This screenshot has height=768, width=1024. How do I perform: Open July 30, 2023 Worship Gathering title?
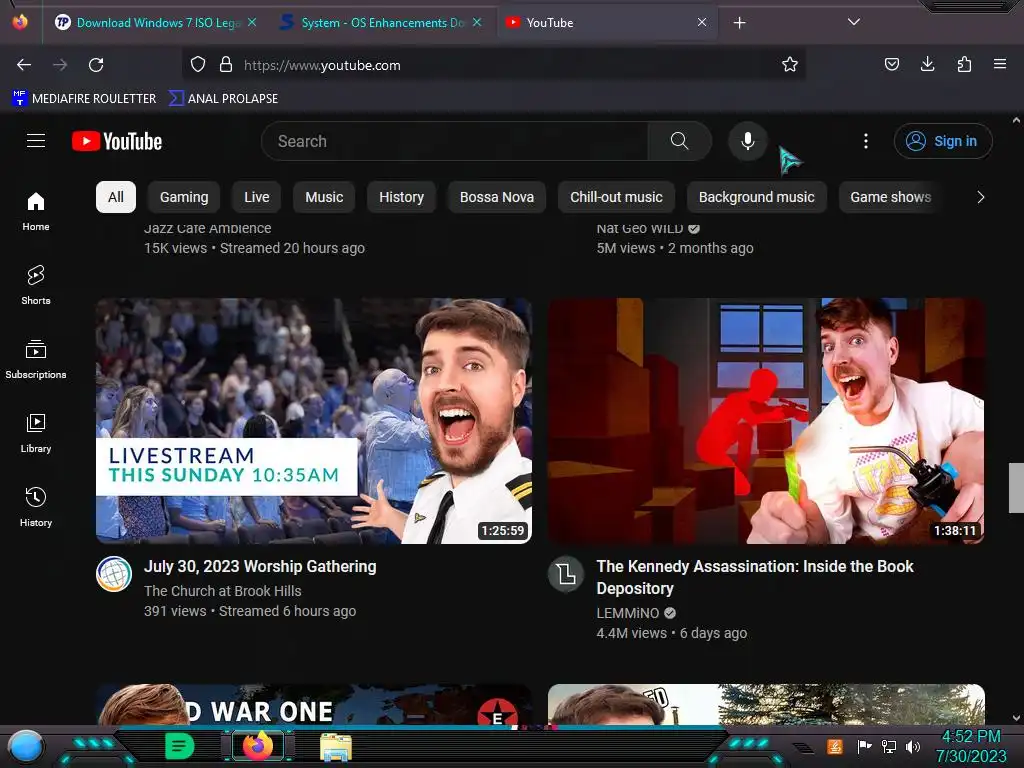click(260, 566)
